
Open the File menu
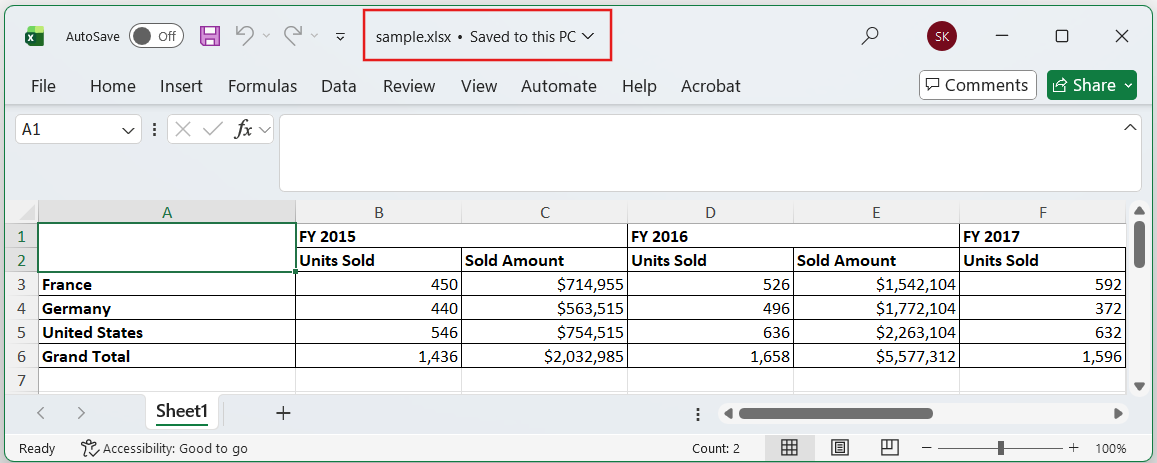(43, 86)
